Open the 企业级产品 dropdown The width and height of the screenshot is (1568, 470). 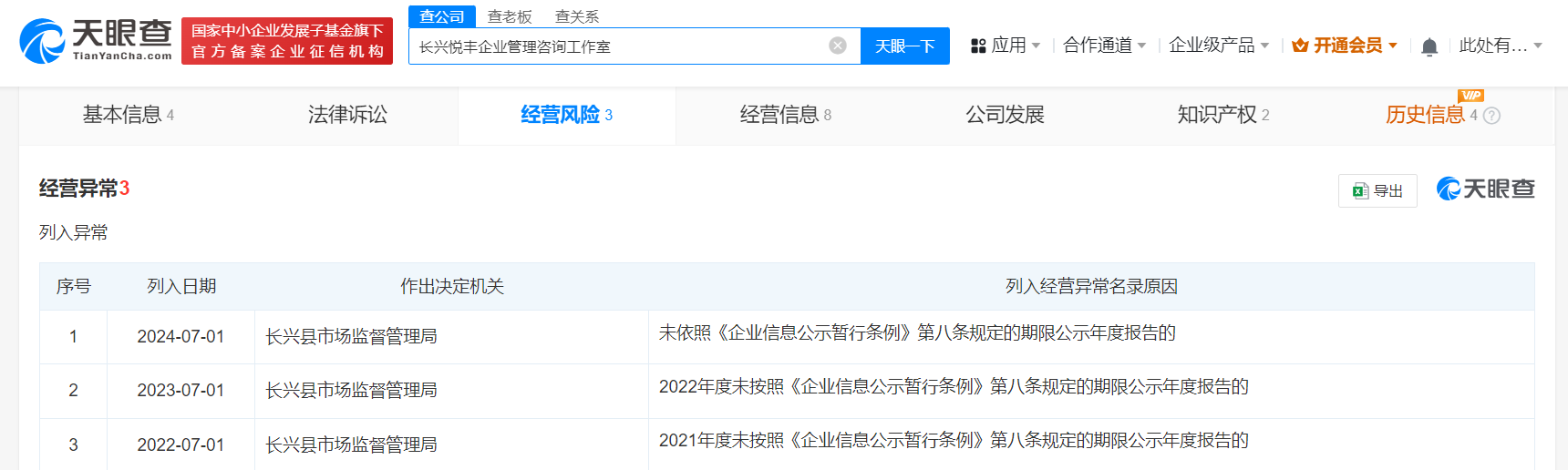[x=1218, y=46]
